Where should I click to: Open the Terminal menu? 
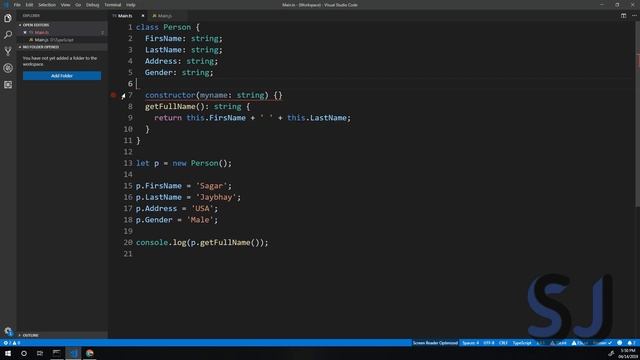tap(113, 5)
